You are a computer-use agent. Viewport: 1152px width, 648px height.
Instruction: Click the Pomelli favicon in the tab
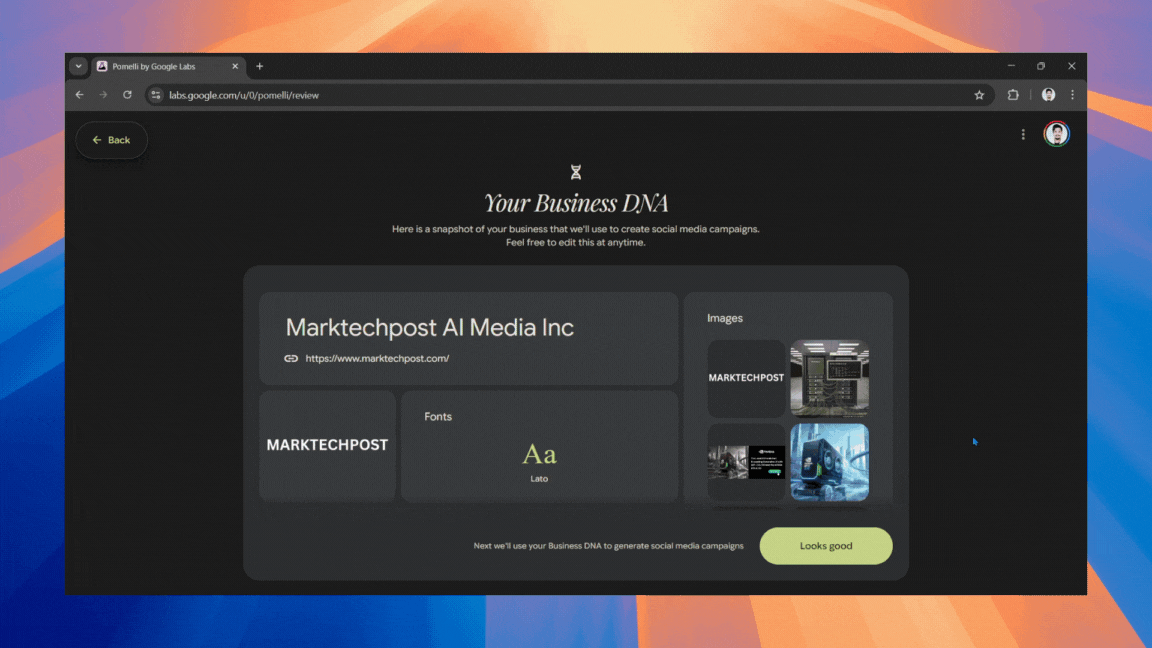pos(102,66)
